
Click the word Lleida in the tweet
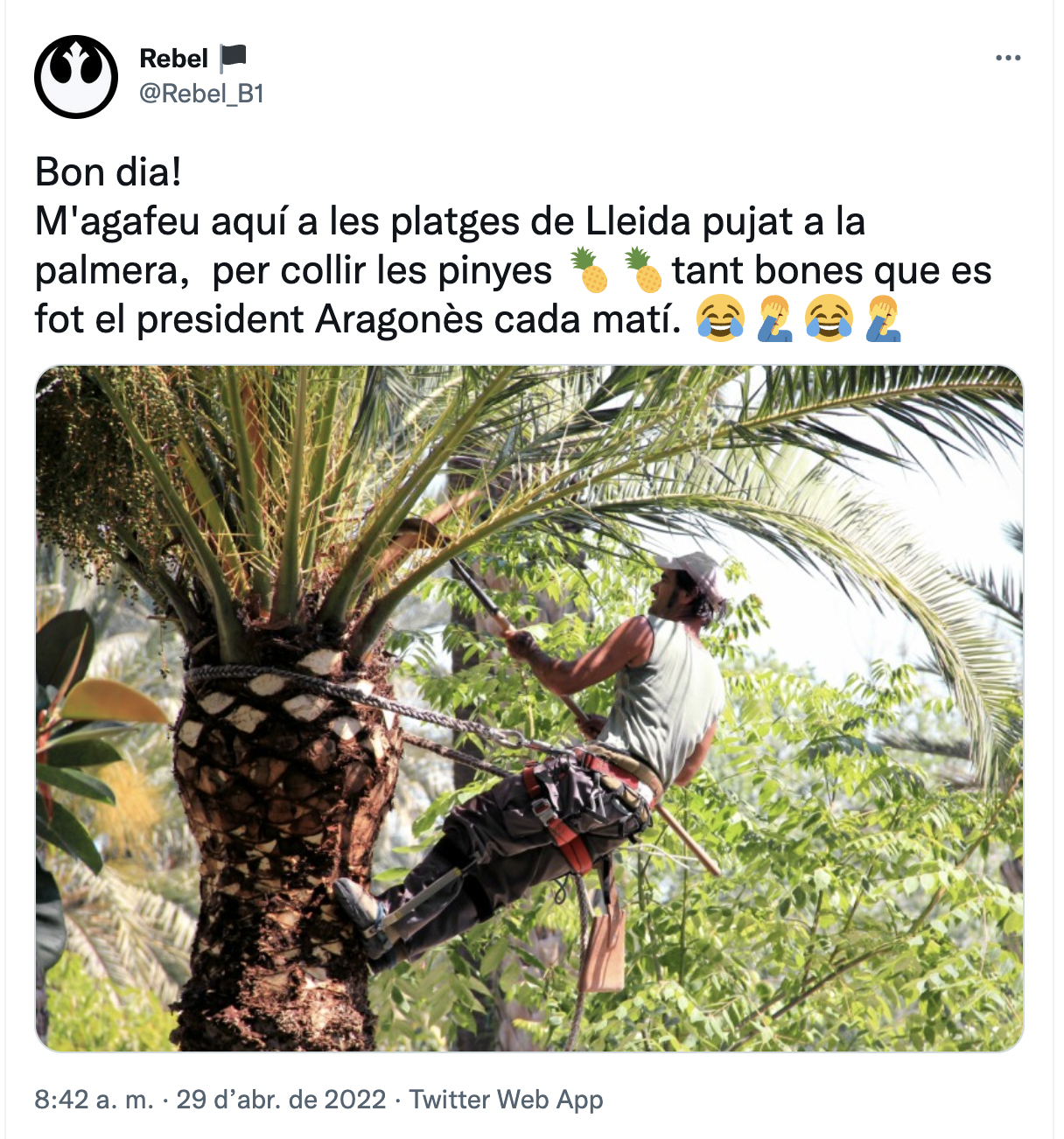click(x=638, y=221)
